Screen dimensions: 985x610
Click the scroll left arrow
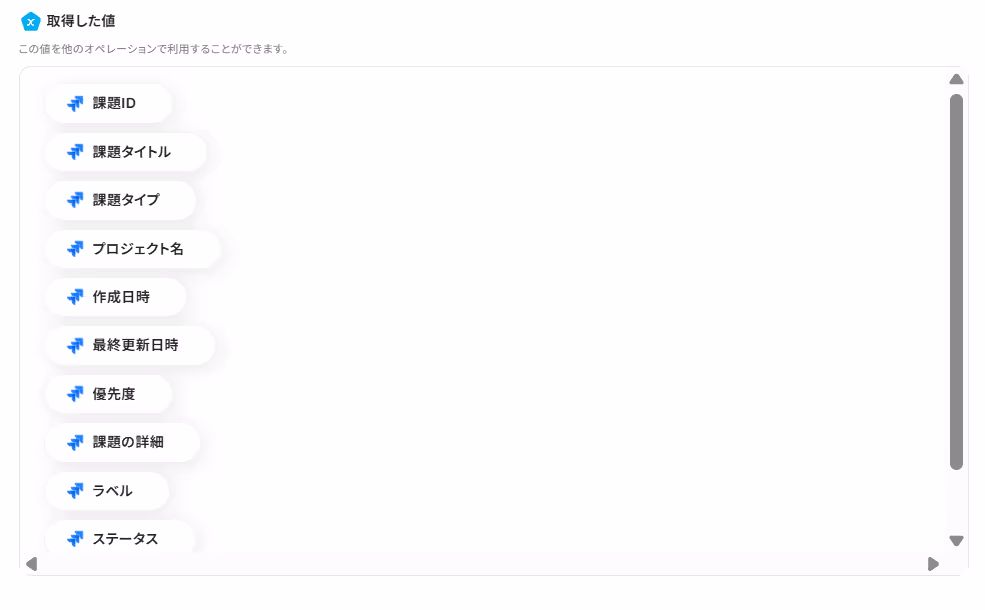click(31, 564)
